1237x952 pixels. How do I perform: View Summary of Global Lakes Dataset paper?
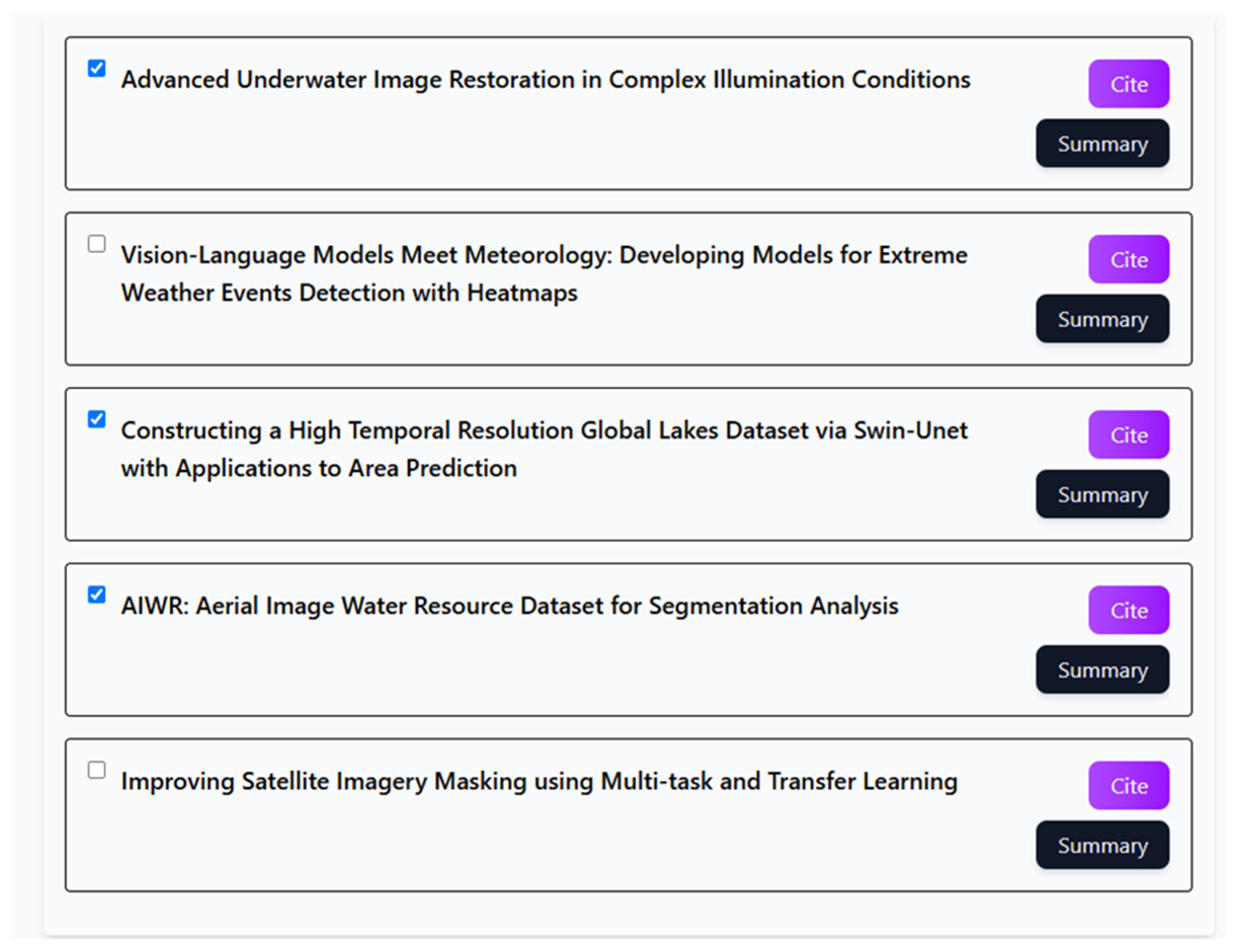[1102, 494]
